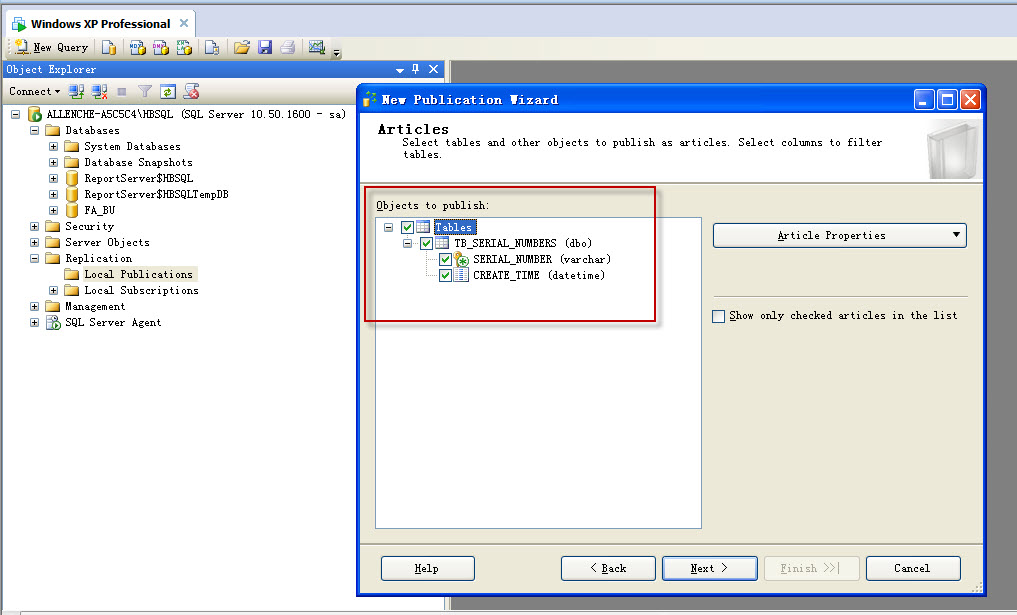1017x615 pixels.
Task: Expand the ReportServer$HBSQL database node
Action: pyautogui.click(x=53, y=178)
